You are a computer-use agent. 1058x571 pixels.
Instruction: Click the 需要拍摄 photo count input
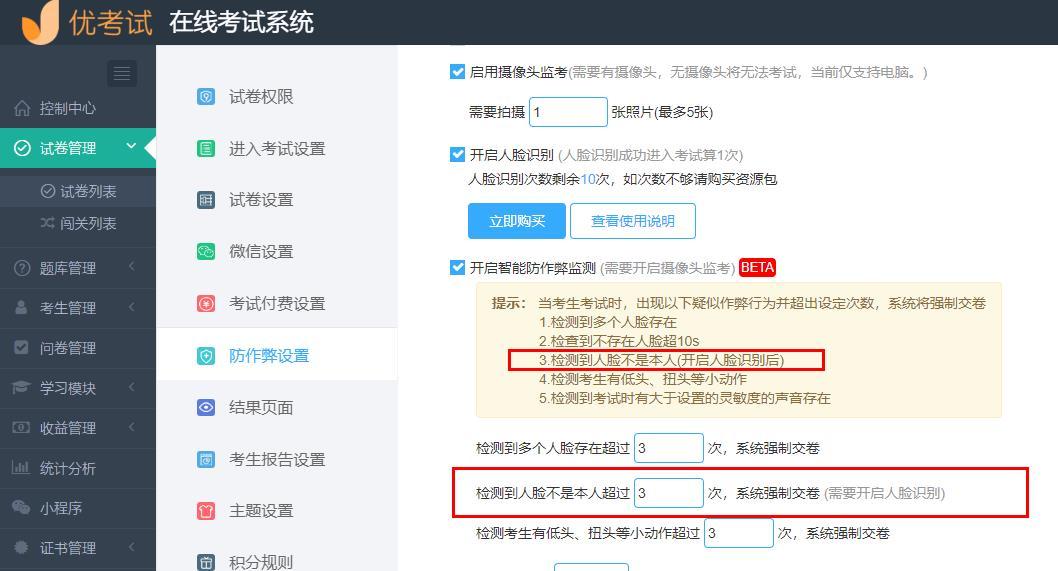(568, 111)
